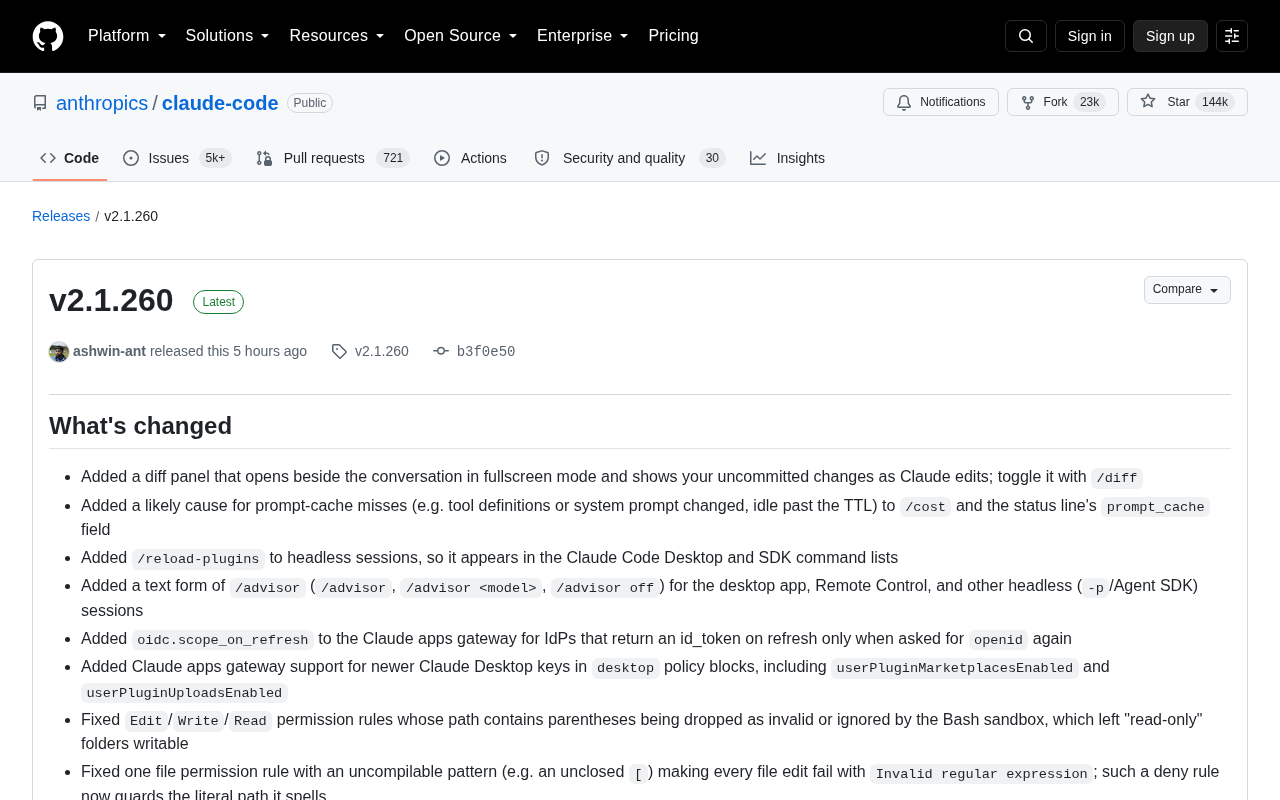Image resolution: width=1280 pixels, height=800 pixels.
Task: Click the 30 security counter
Action: pos(712,158)
